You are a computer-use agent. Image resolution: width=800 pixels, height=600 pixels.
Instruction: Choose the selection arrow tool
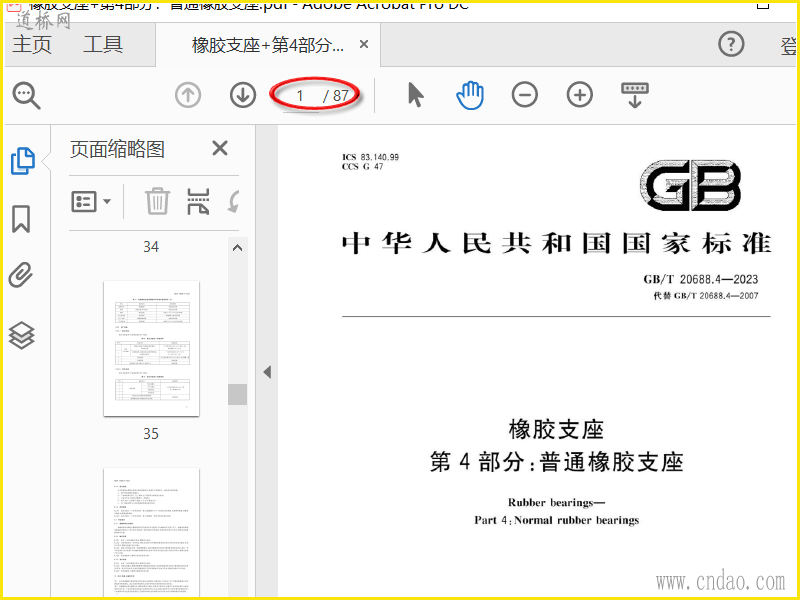pyautogui.click(x=416, y=95)
